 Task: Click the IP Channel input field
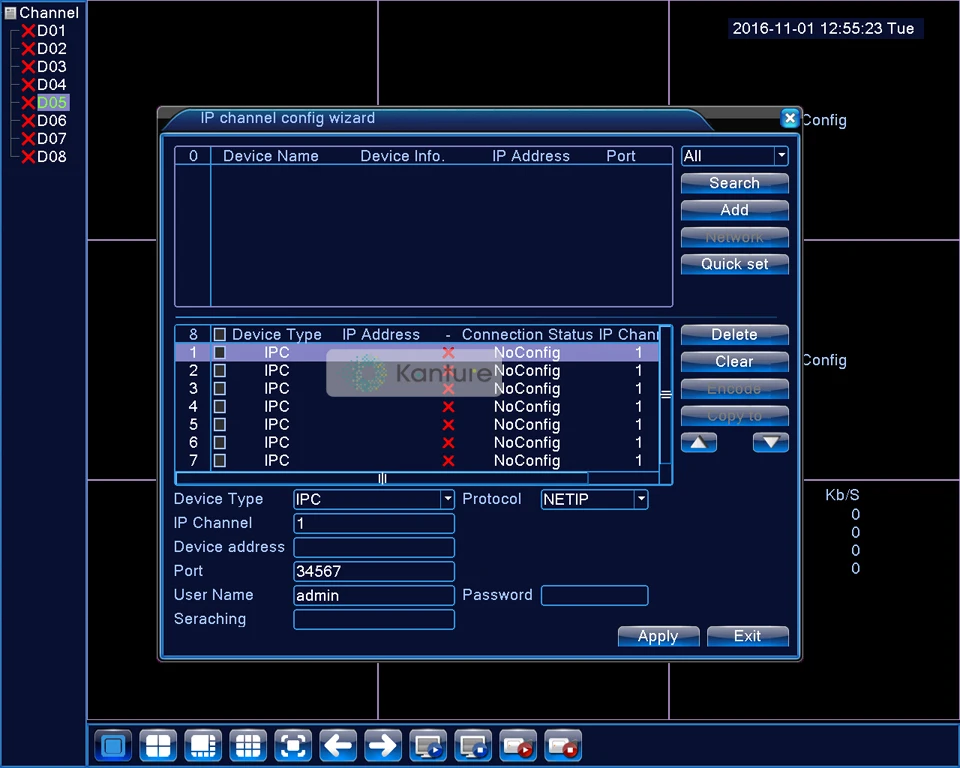point(373,523)
